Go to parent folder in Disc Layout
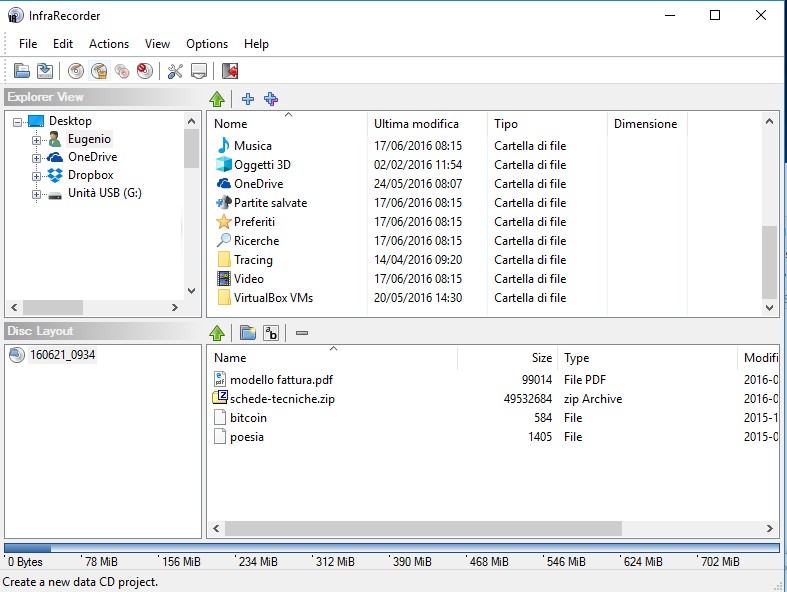The width and height of the screenshot is (787, 592). (x=217, y=332)
